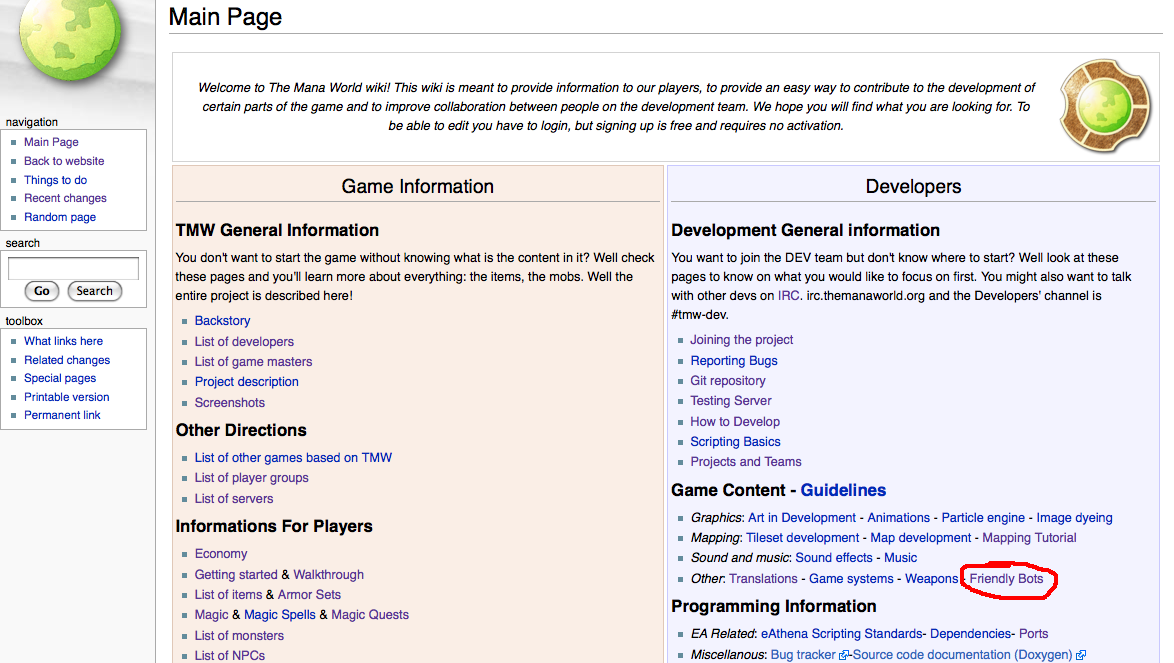Open Image dyeing link
The width and height of the screenshot is (1174, 663).
point(1074,518)
